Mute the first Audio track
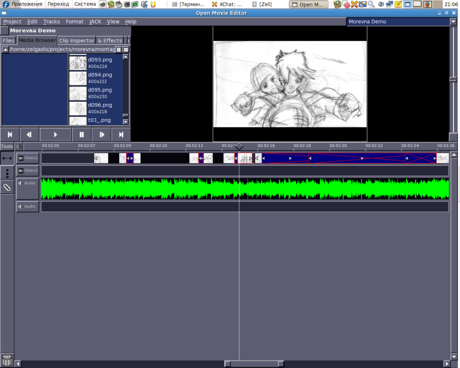Viewport: 460px width, 368px height. click(x=20, y=183)
